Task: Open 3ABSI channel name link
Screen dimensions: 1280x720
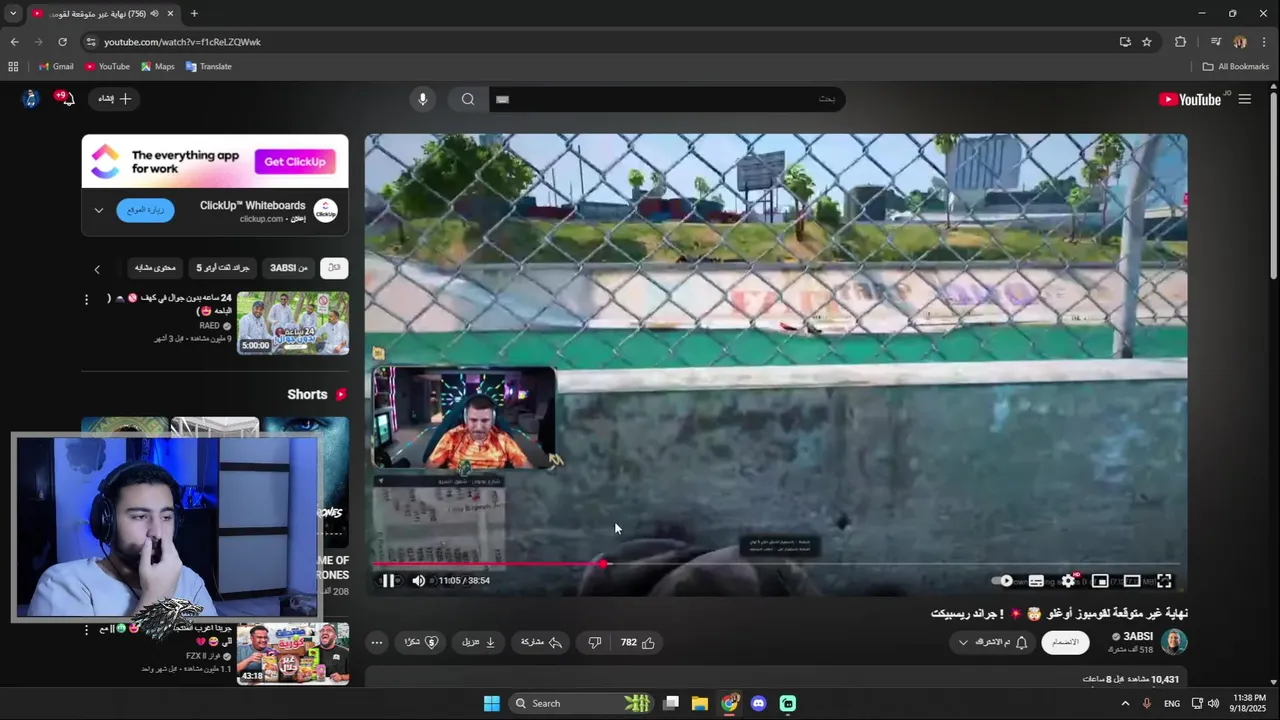Action: click(x=1138, y=636)
